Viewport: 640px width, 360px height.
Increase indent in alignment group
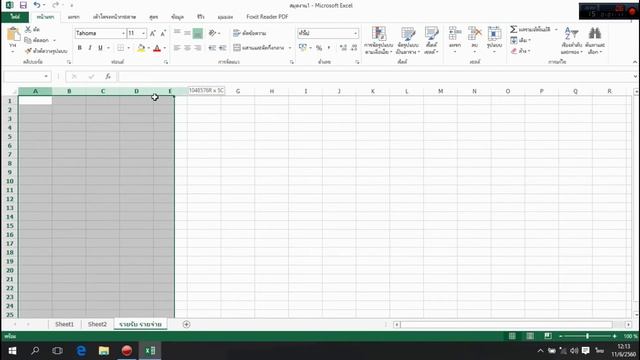222,48
